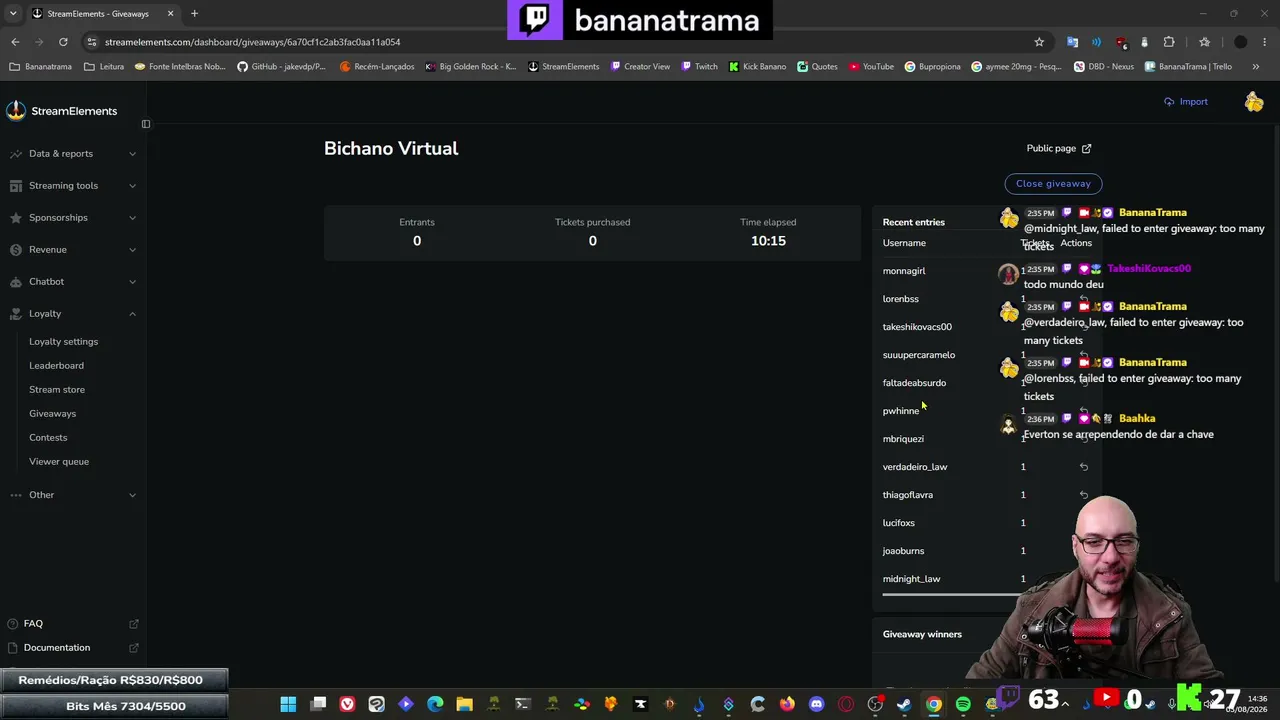Click the StreamElements logo in the sidebar

(61, 111)
